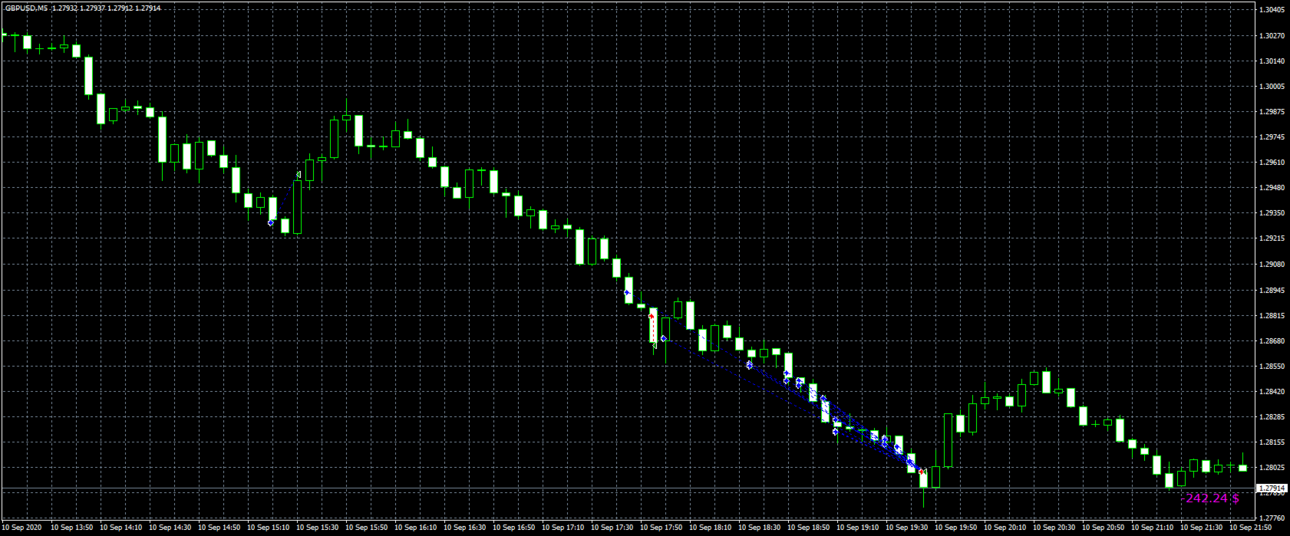Click the 10 Sep 17:10 time label
Image resolution: width=1290 pixels, height=536 pixels.
(x=563, y=527)
